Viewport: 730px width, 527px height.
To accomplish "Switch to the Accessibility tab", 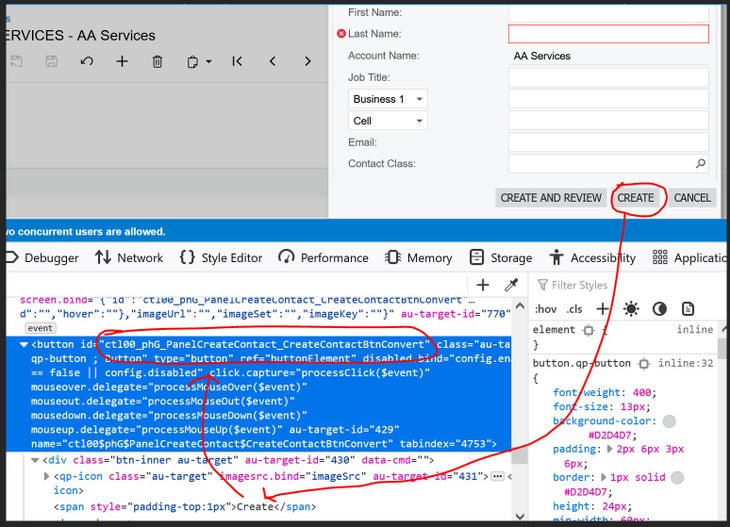I will (592, 258).
